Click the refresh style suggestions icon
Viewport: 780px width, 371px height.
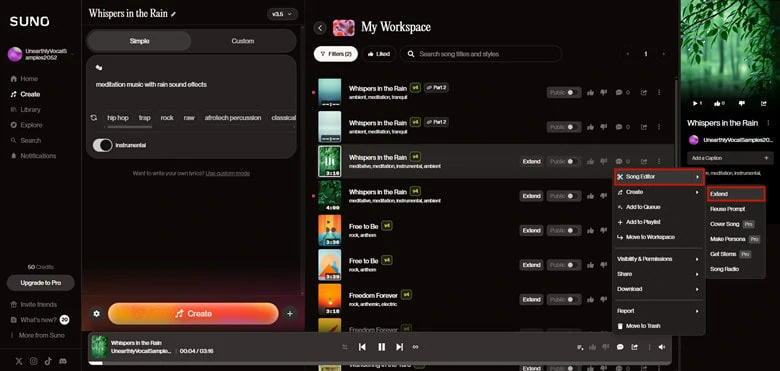coord(94,118)
